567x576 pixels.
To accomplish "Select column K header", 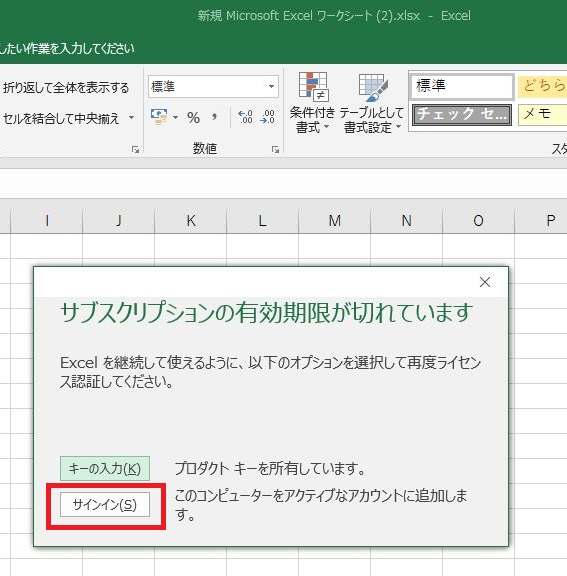I will (191, 220).
